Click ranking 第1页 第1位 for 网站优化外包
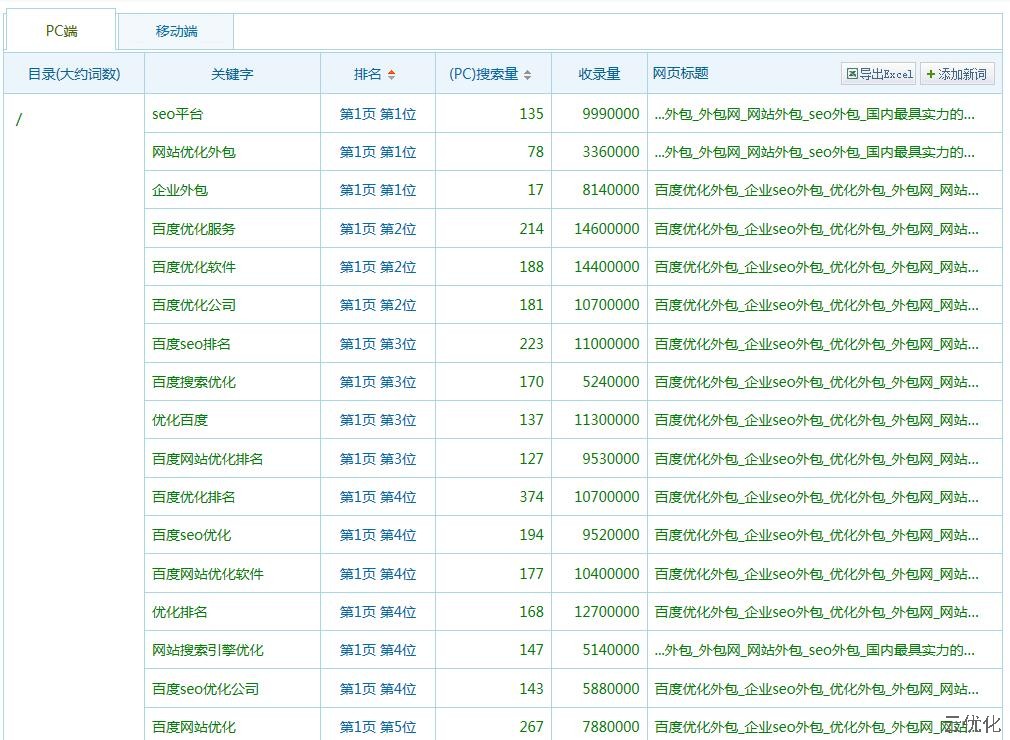The height and width of the screenshot is (740, 1010). click(378, 152)
